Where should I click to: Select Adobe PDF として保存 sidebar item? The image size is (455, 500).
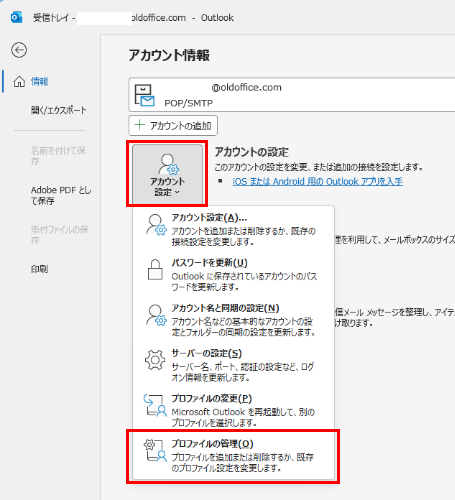coord(61,195)
